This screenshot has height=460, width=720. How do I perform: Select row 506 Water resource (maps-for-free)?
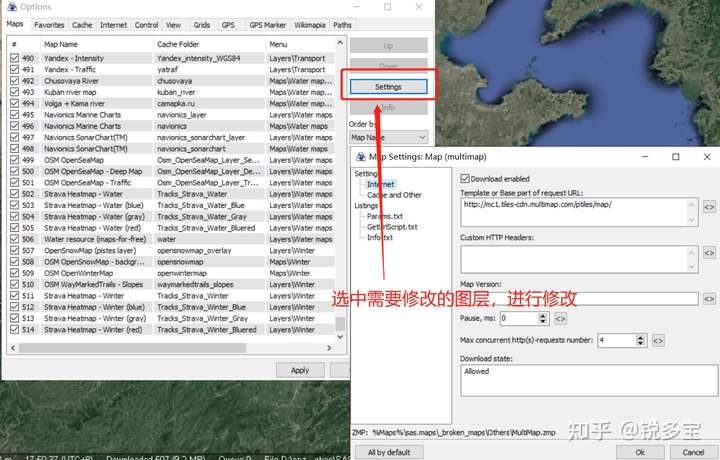coord(172,239)
